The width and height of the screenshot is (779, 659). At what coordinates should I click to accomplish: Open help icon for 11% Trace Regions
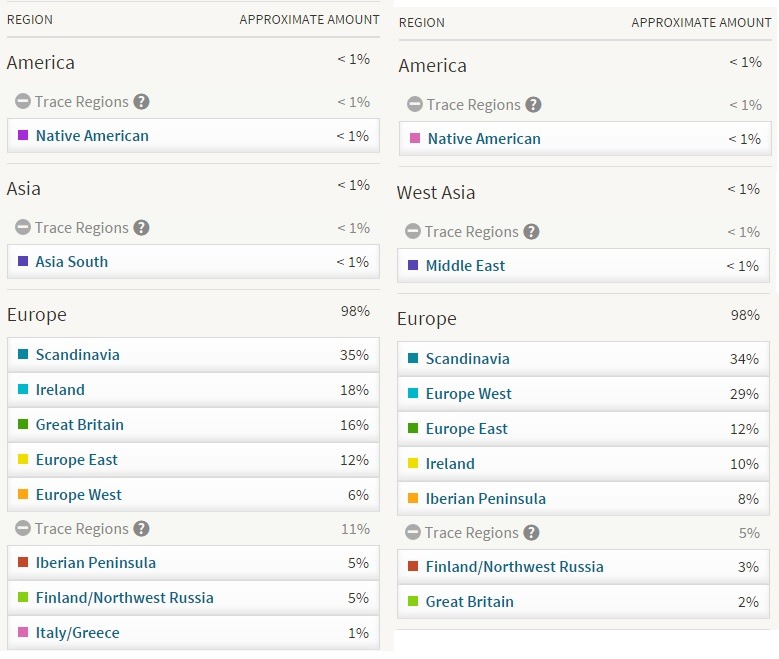coord(142,529)
